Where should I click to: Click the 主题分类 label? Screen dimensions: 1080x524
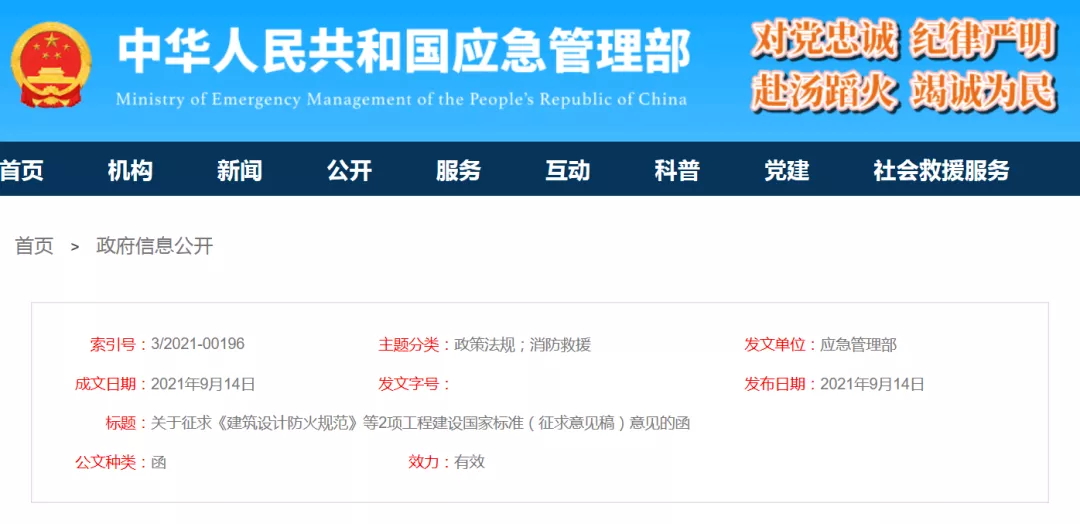pyautogui.click(x=413, y=345)
